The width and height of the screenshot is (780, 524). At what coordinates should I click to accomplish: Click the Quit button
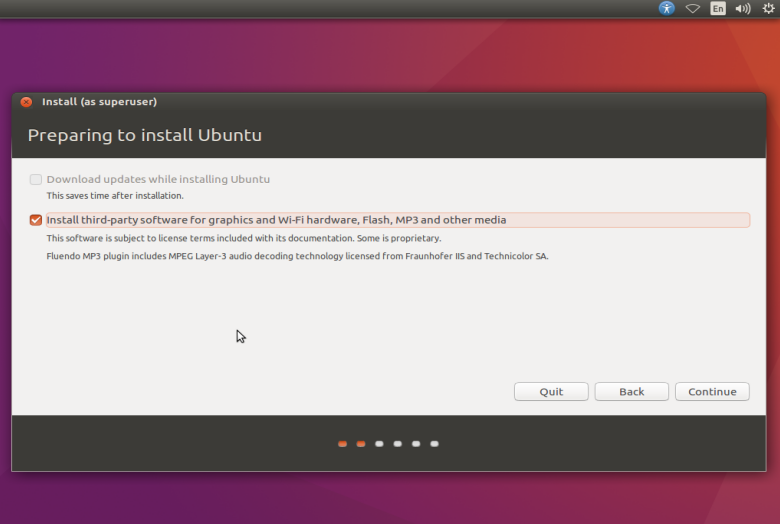pyautogui.click(x=551, y=392)
